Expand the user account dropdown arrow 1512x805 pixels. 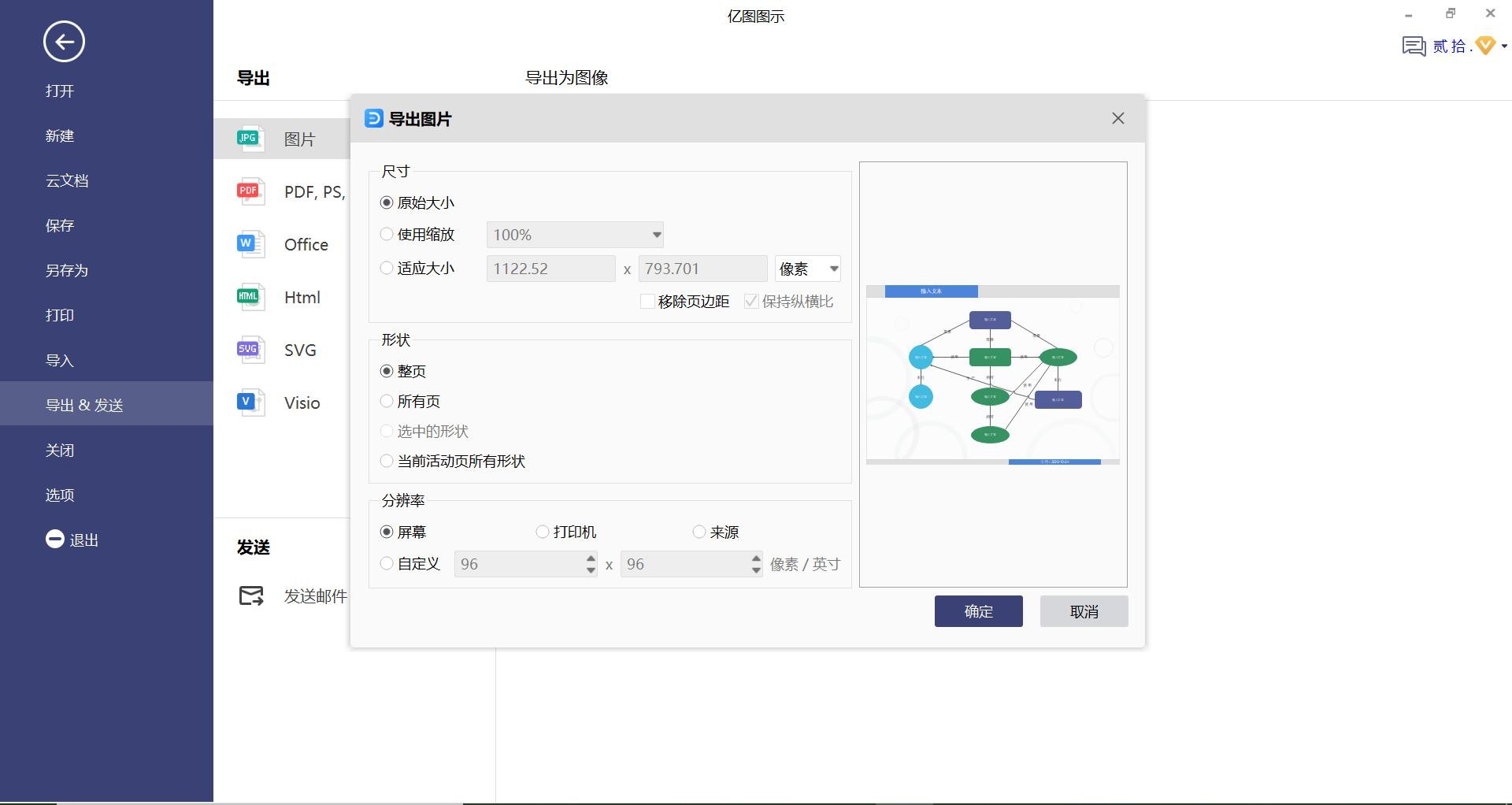coord(1504,46)
